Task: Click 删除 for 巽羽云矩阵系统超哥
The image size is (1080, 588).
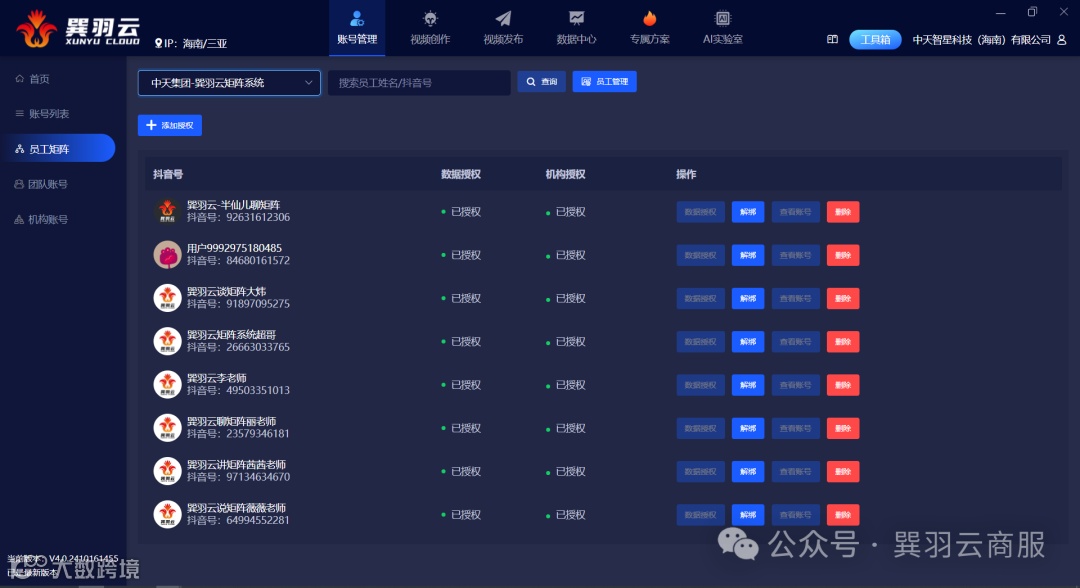Action: pos(842,342)
